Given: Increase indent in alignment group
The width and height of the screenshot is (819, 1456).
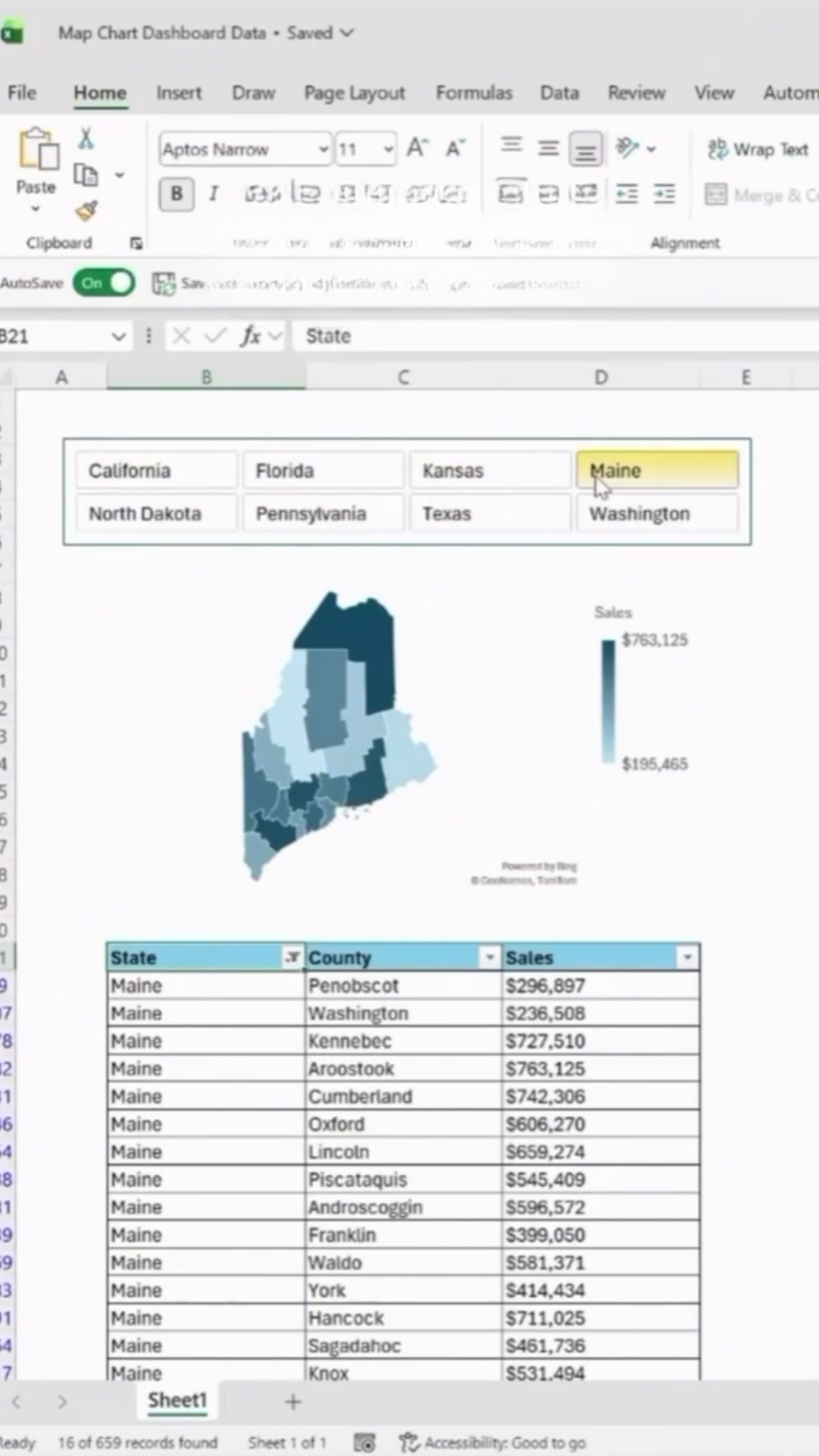Looking at the screenshot, I should [664, 194].
